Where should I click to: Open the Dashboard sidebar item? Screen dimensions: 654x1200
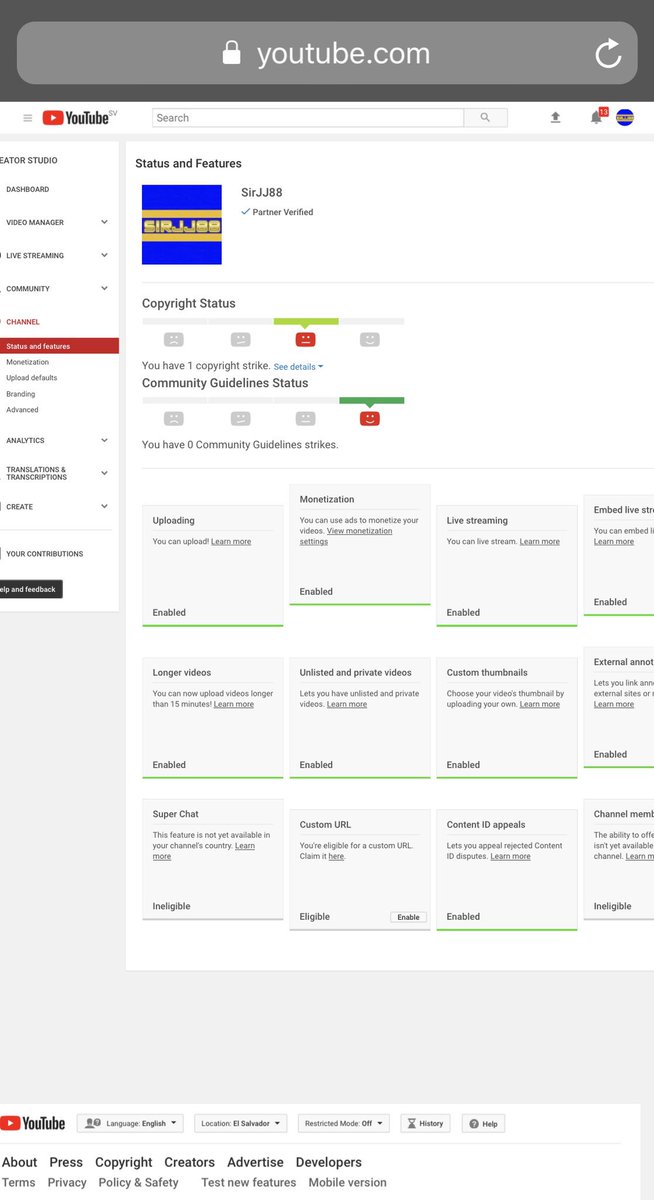pos(27,189)
